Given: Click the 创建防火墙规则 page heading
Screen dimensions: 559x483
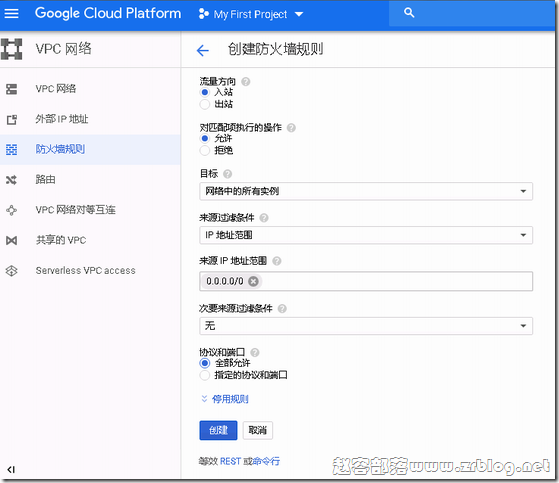Looking at the screenshot, I should pos(276,49).
